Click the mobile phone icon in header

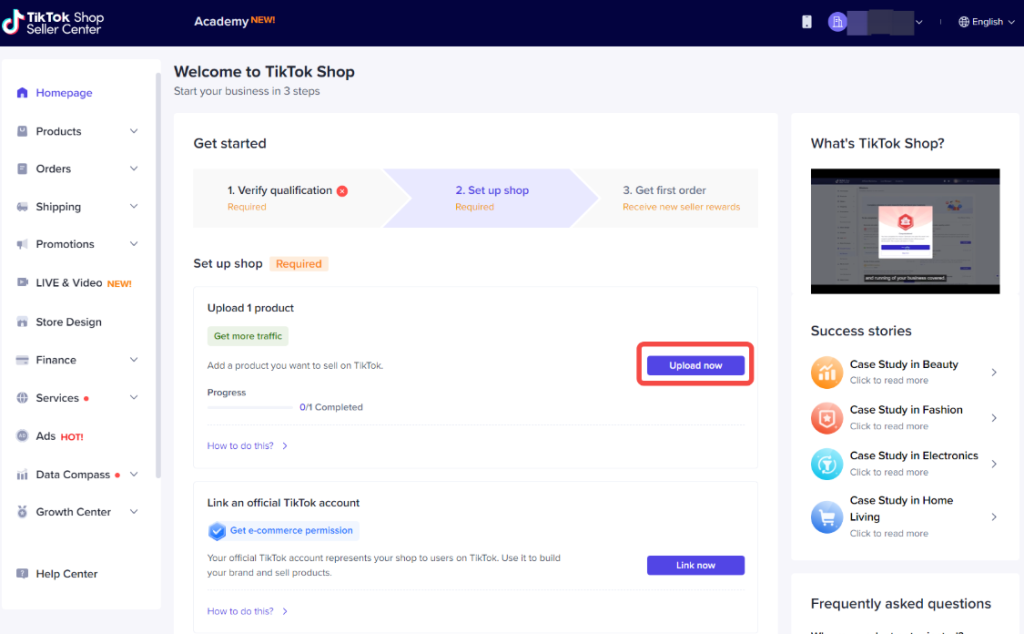(807, 22)
